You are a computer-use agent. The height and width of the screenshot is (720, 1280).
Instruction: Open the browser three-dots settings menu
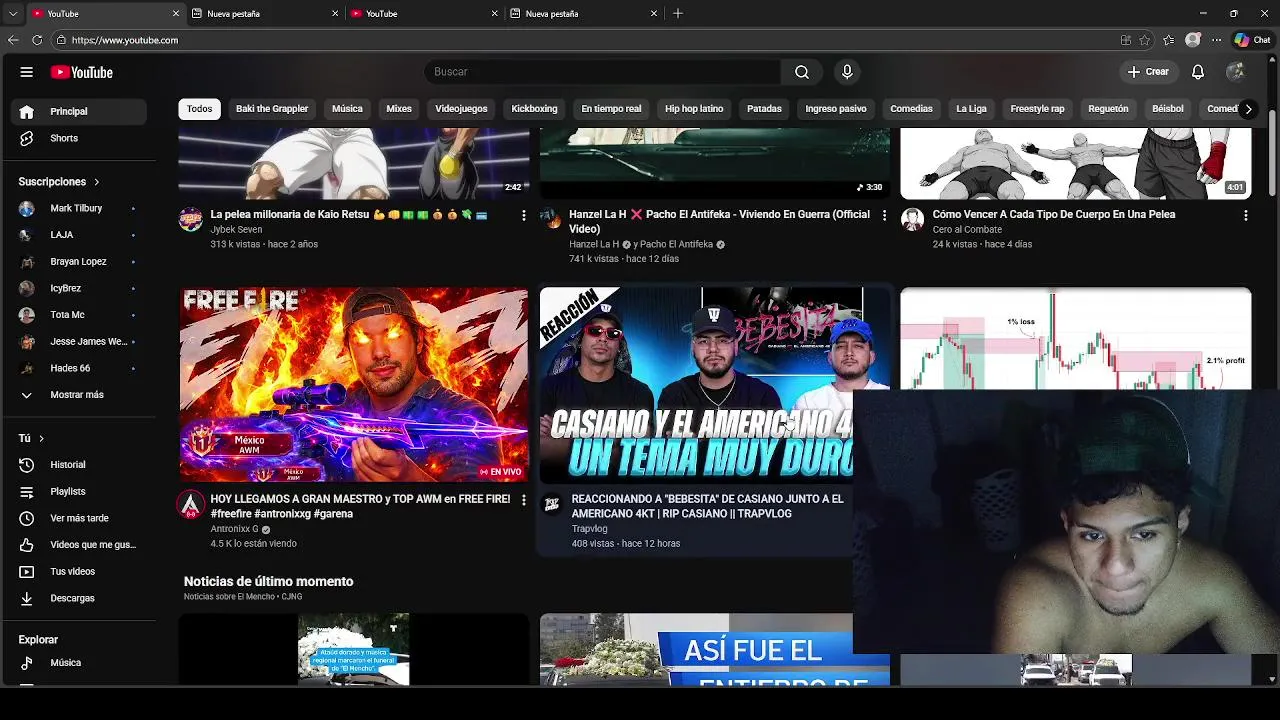(x=1217, y=40)
